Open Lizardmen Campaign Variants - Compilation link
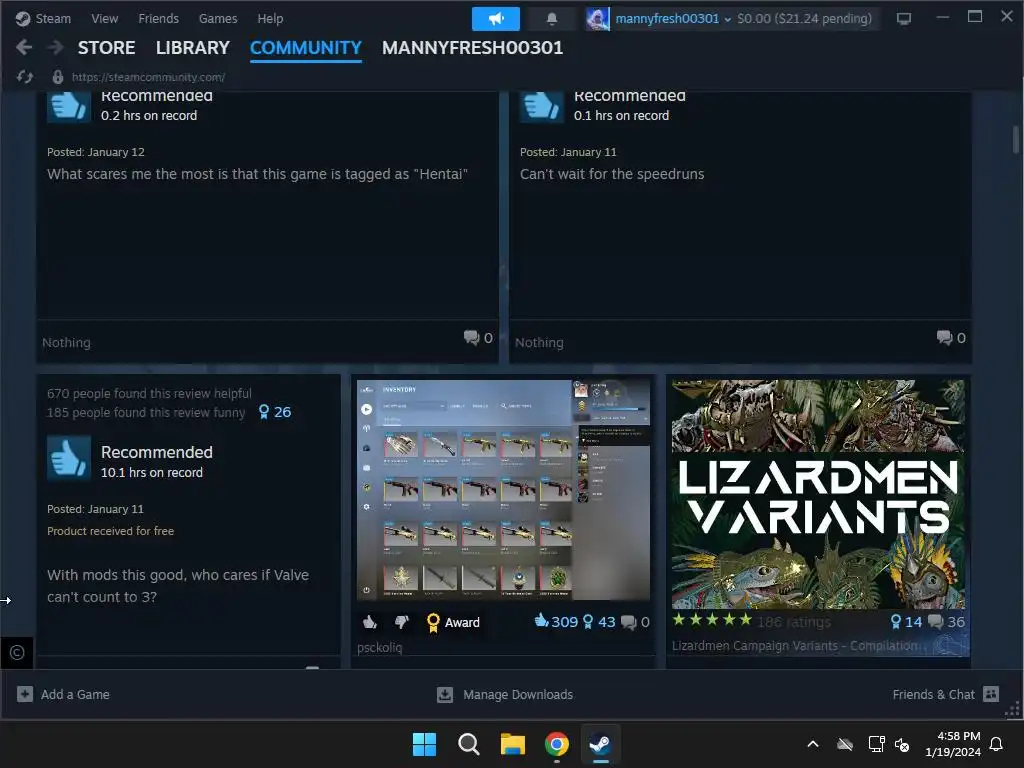This screenshot has height=768, width=1024. tap(793, 646)
